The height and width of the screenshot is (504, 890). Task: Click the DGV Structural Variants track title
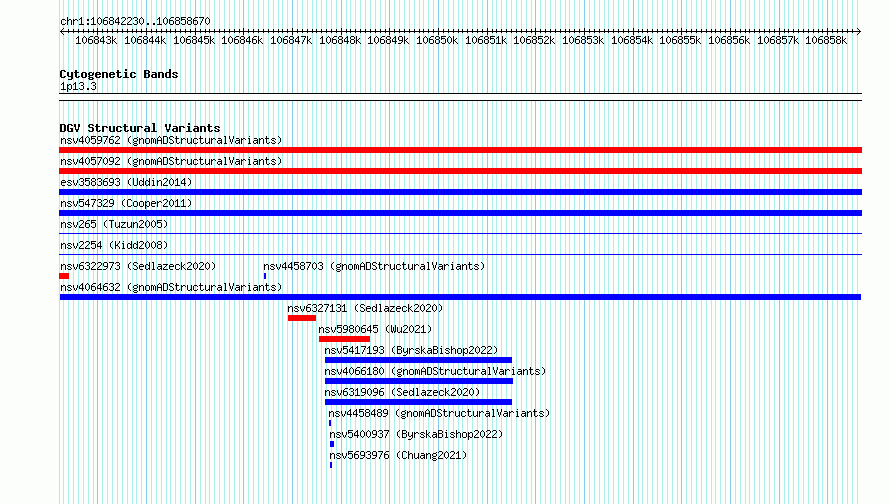pos(140,128)
